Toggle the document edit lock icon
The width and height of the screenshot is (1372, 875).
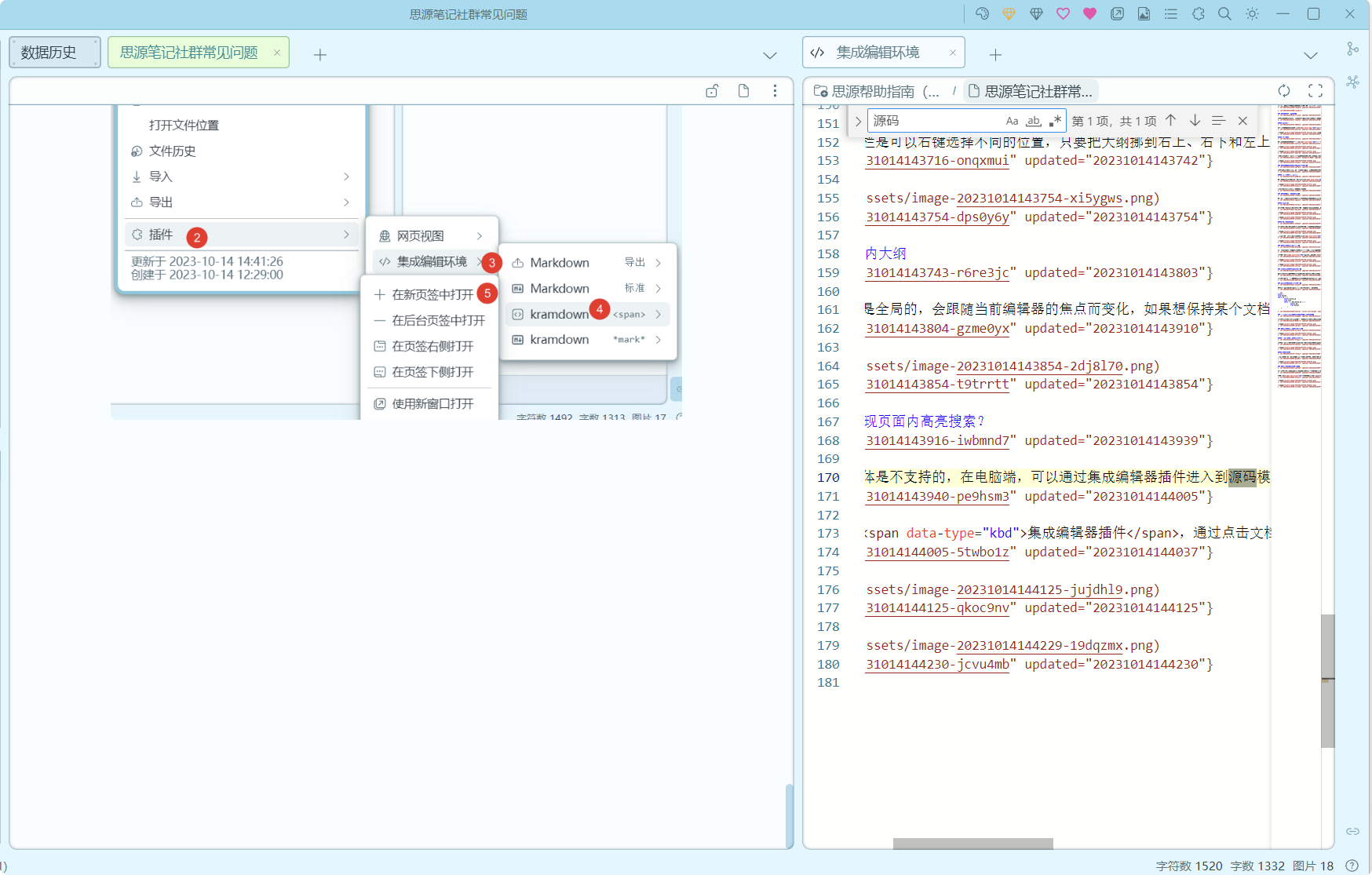[712, 91]
